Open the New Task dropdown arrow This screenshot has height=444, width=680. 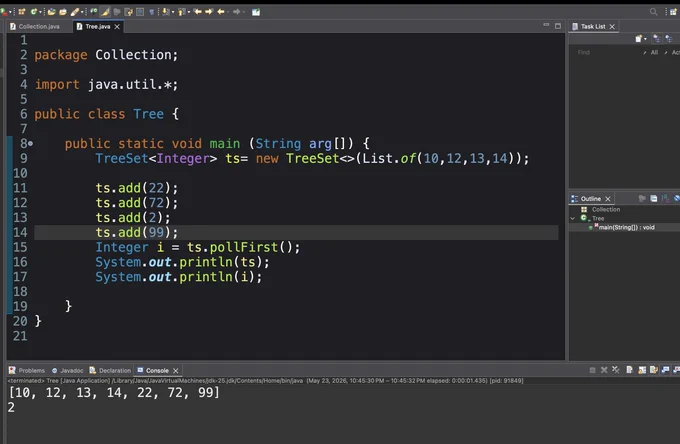[x=645, y=39]
